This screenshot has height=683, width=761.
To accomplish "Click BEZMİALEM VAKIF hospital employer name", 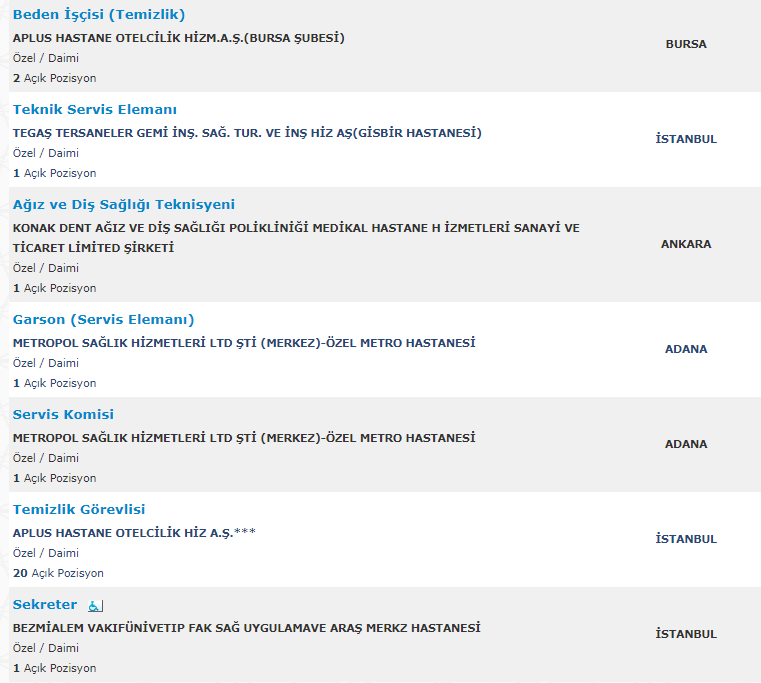I will (x=247, y=628).
